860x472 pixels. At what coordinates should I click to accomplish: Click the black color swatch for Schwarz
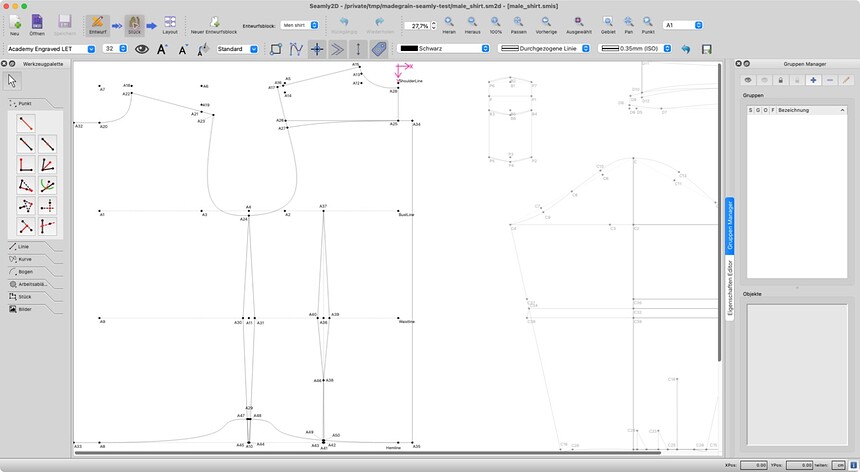tap(409, 49)
